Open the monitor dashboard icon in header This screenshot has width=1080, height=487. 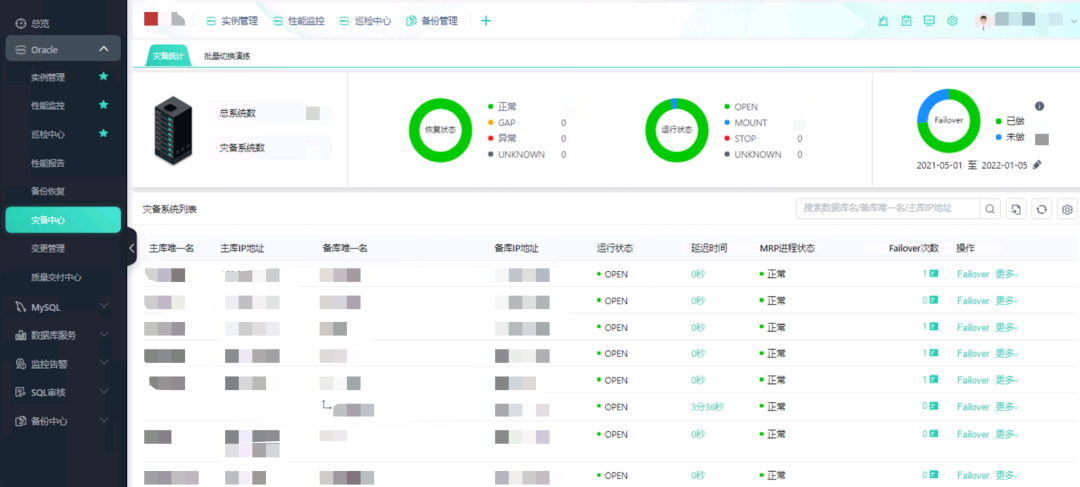pyautogui.click(x=929, y=21)
